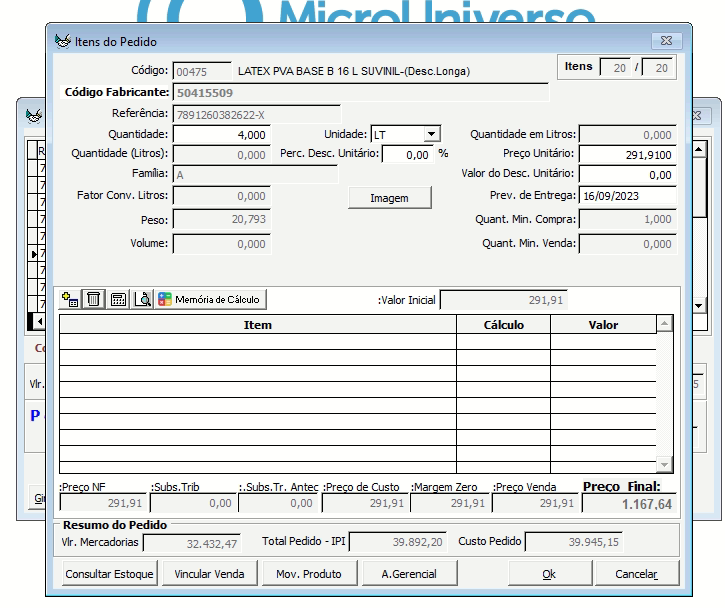The image size is (725, 608).
Task: Click background window scroll down arrow
Action: [699, 305]
